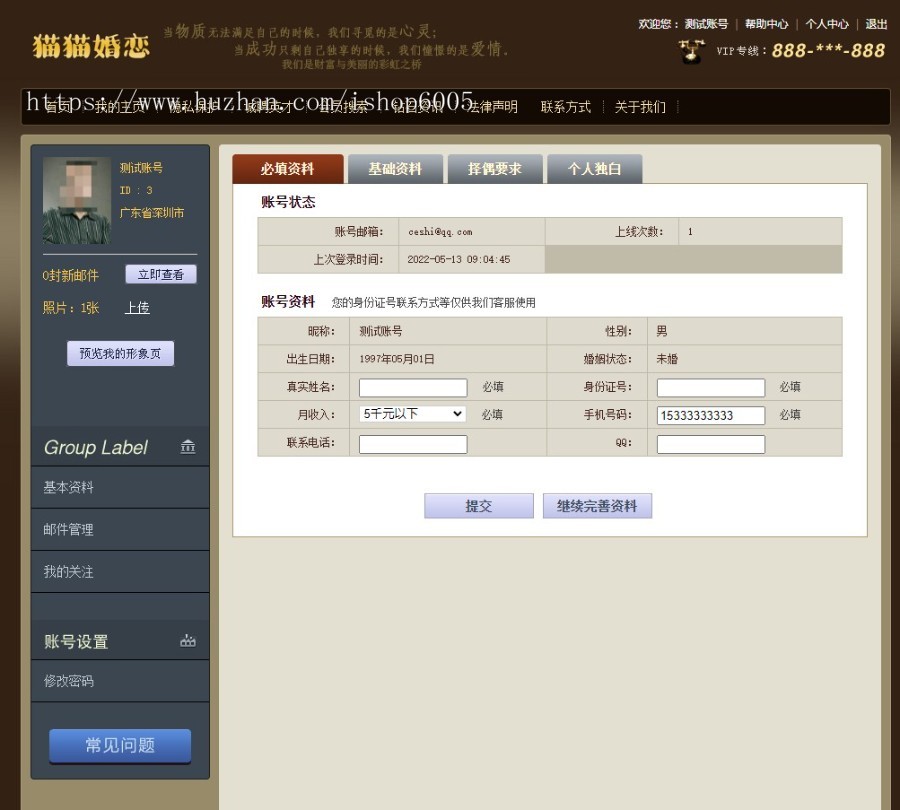Switch to the 基础资料 tab
Screen dimensions: 900x810
coord(395,169)
